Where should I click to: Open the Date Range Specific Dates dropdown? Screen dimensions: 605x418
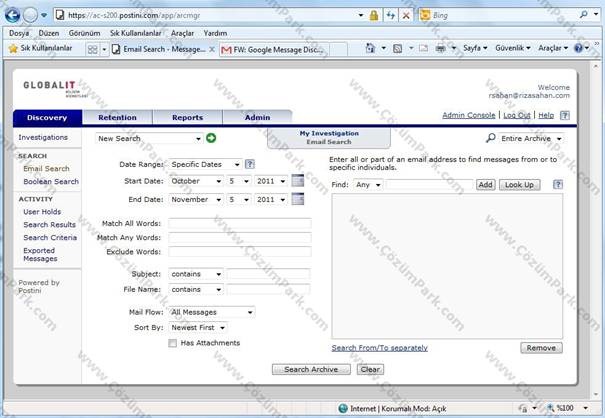pos(206,164)
